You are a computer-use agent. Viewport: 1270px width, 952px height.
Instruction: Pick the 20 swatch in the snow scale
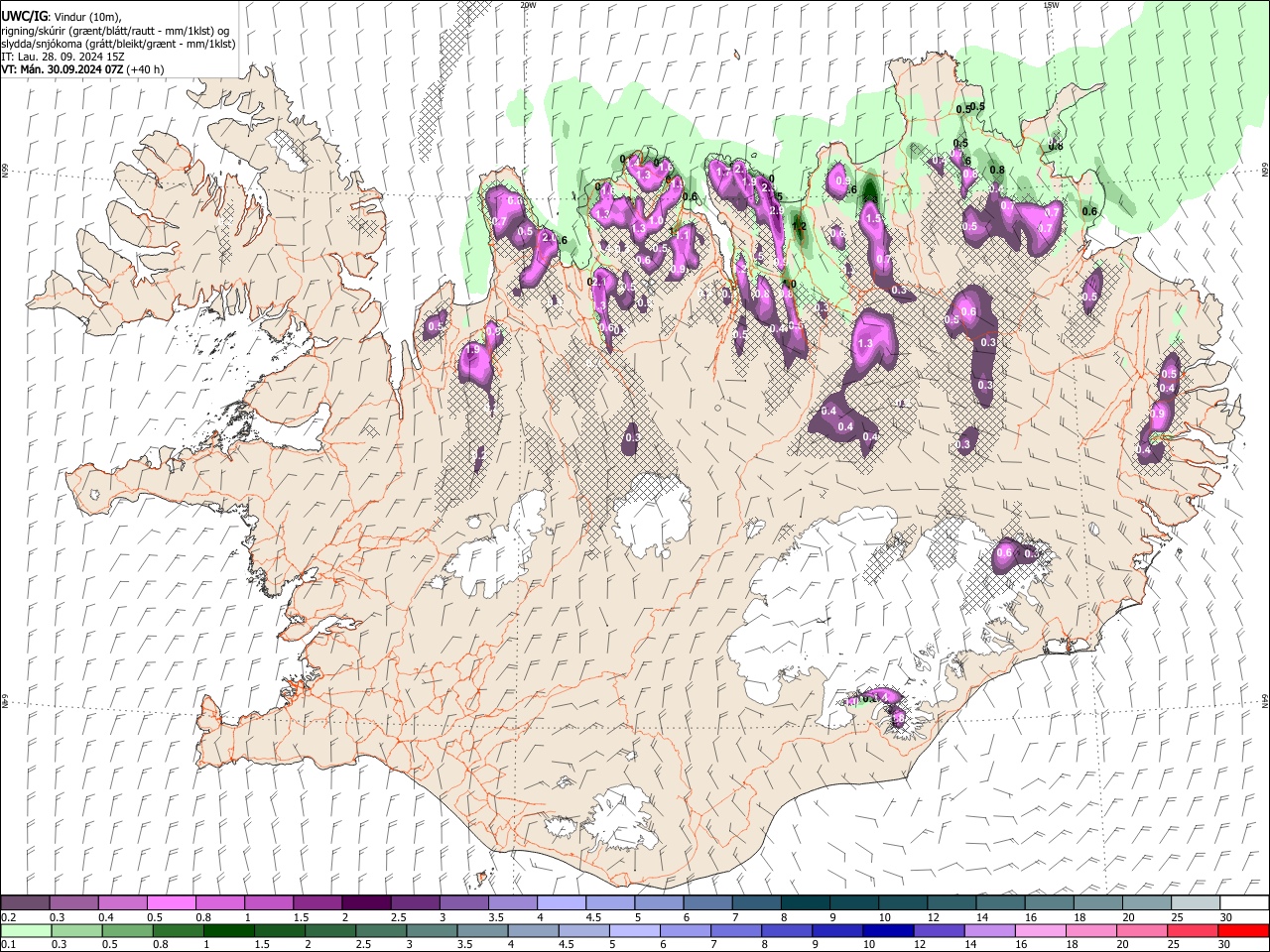(1148, 903)
